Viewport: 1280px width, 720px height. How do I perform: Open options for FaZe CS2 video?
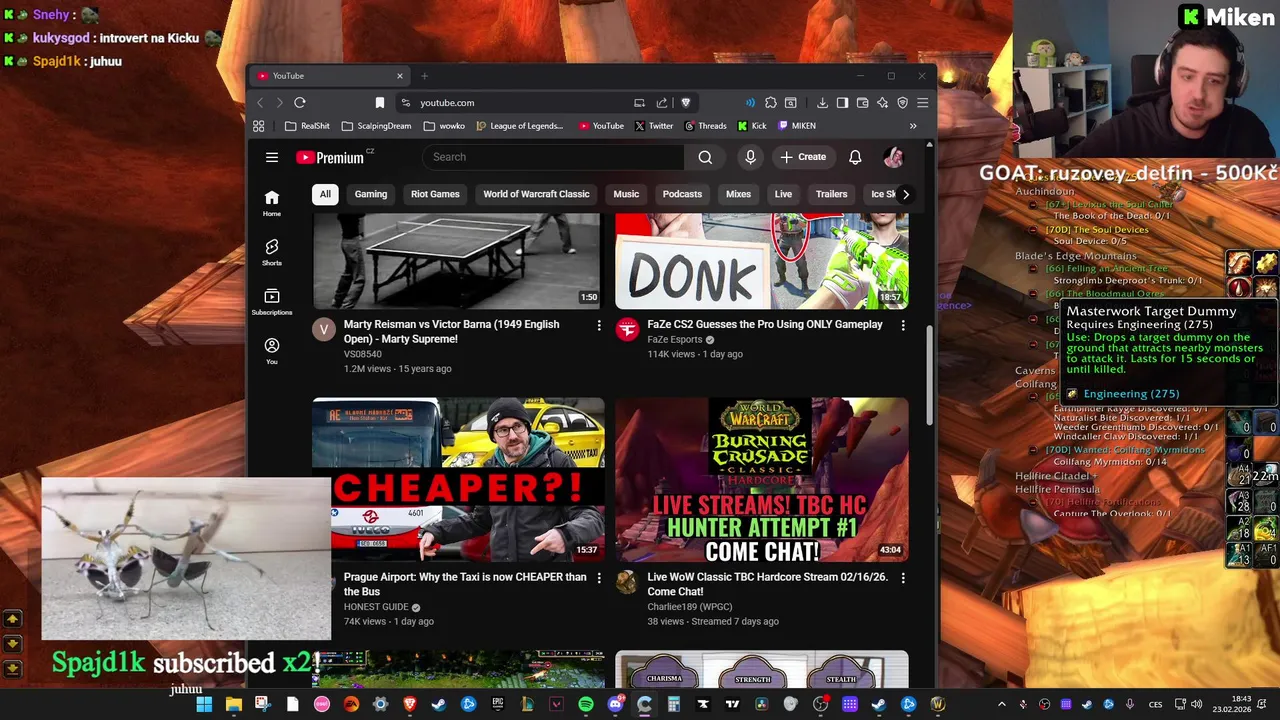pos(903,325)
